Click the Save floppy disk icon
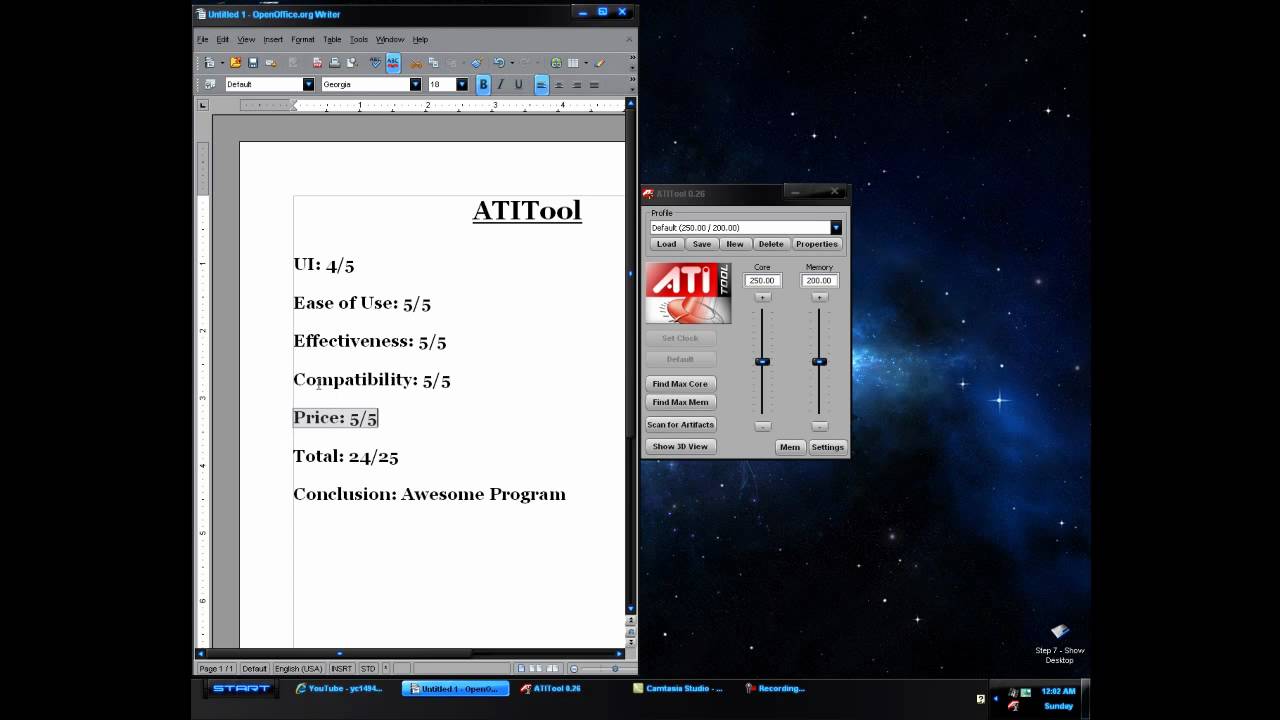Viewport: 1280px width, 720px height. pyautogui.click(x=253, y=62)
